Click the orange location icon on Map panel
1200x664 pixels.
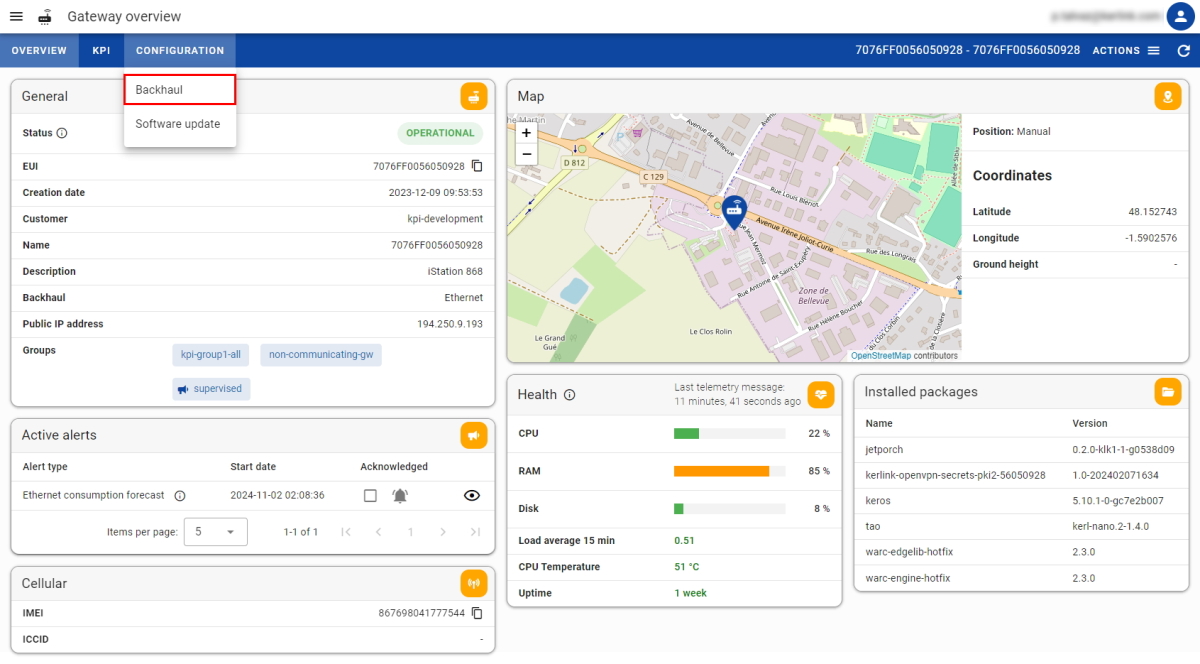[1168, 98]
